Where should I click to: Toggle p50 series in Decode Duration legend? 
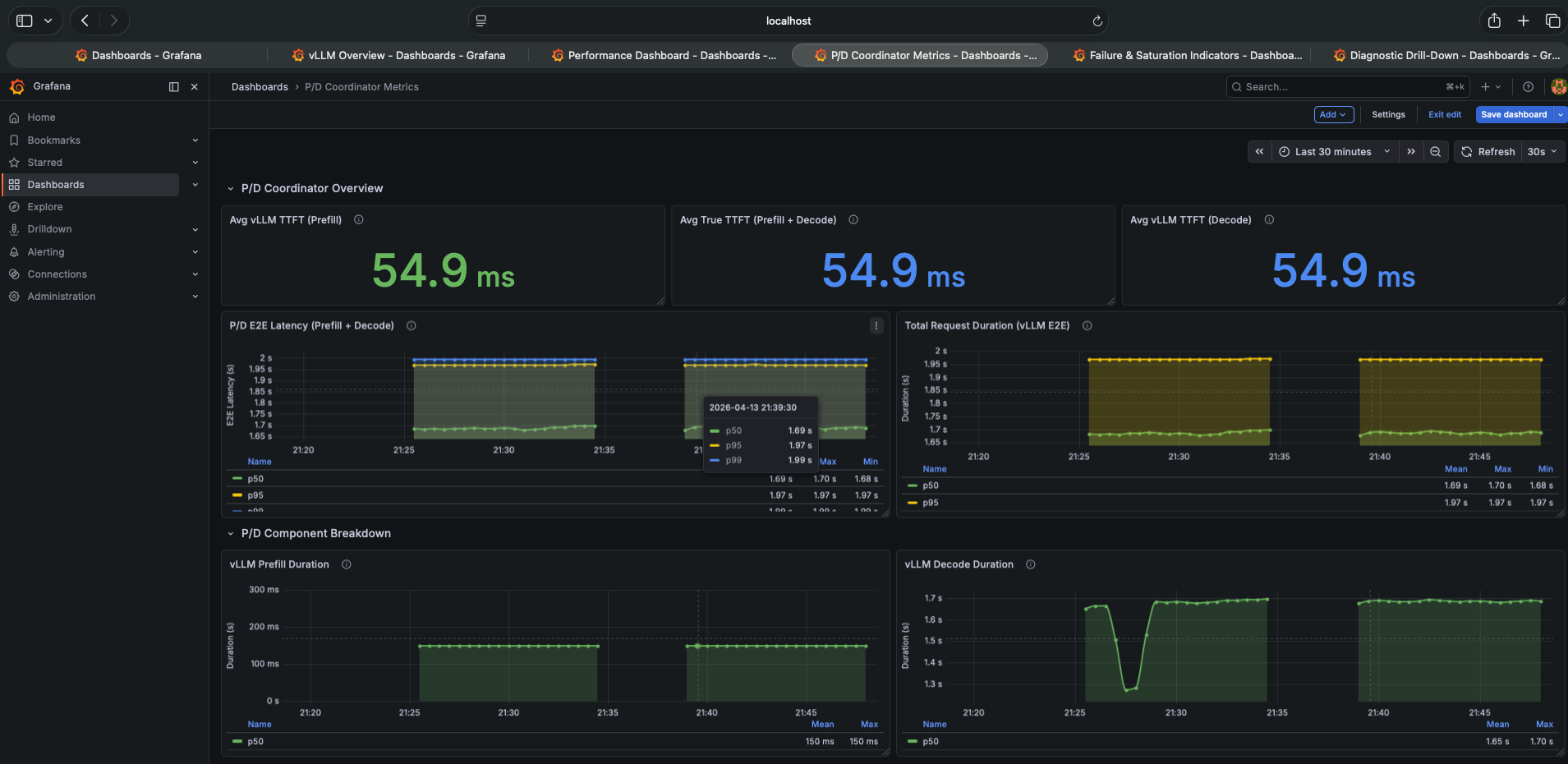(931, 742)
